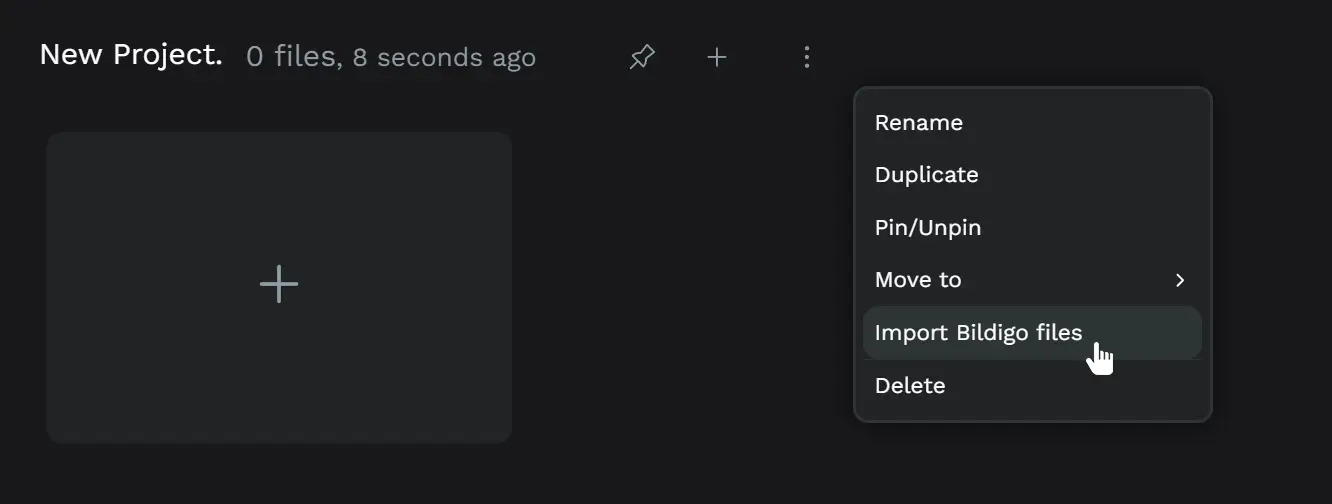Open the Move to submenu
The width and height of the screenshot is (1332, 504).
918,280
